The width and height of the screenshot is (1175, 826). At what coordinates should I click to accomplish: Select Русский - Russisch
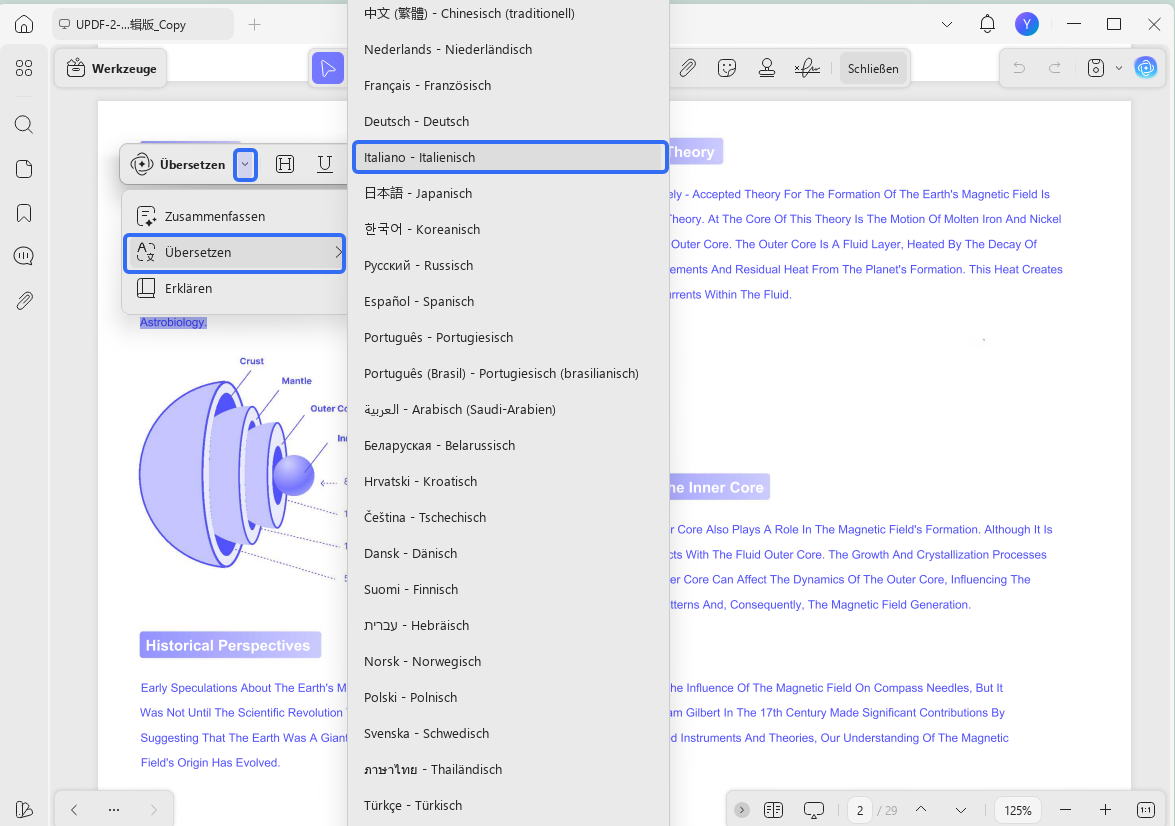point(509,265)
